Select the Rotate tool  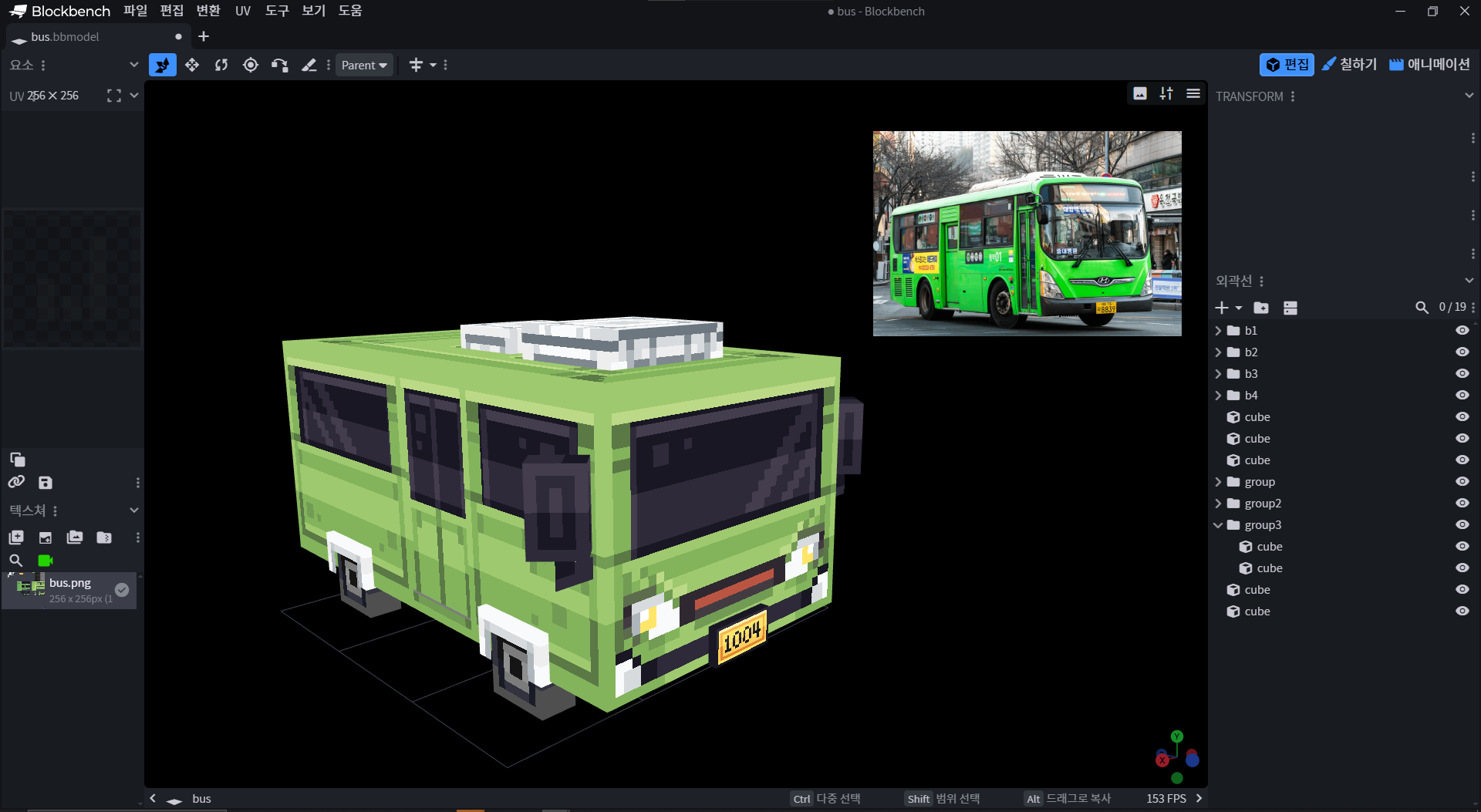[221, 66]
